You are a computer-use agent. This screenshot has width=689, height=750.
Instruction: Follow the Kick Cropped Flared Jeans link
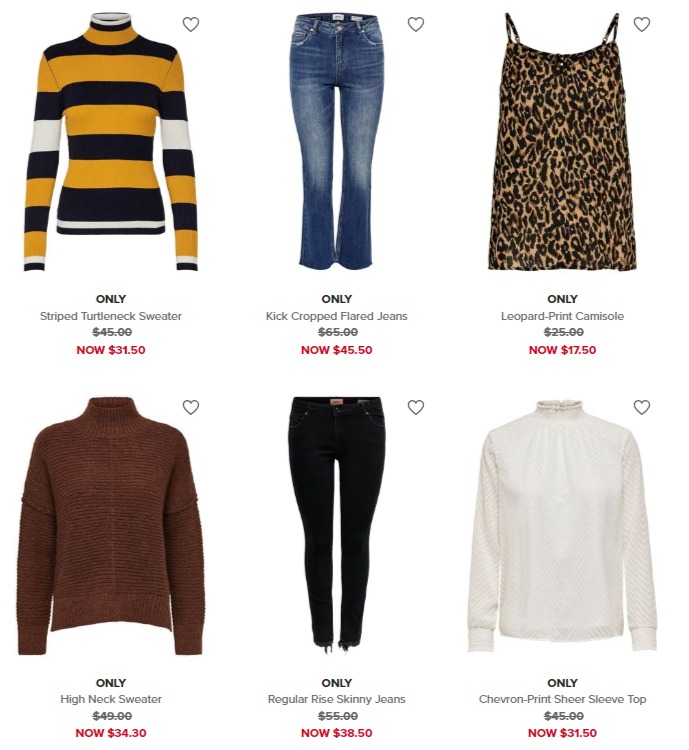click(x=336, y=316)
